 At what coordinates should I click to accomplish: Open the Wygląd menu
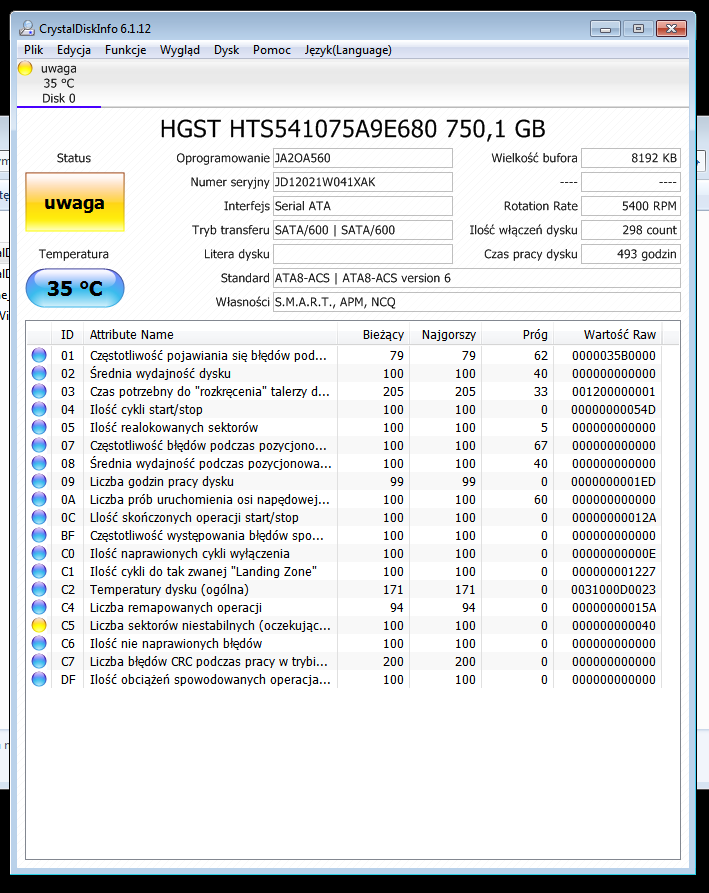pyautogui.click(x=179, y=50)
